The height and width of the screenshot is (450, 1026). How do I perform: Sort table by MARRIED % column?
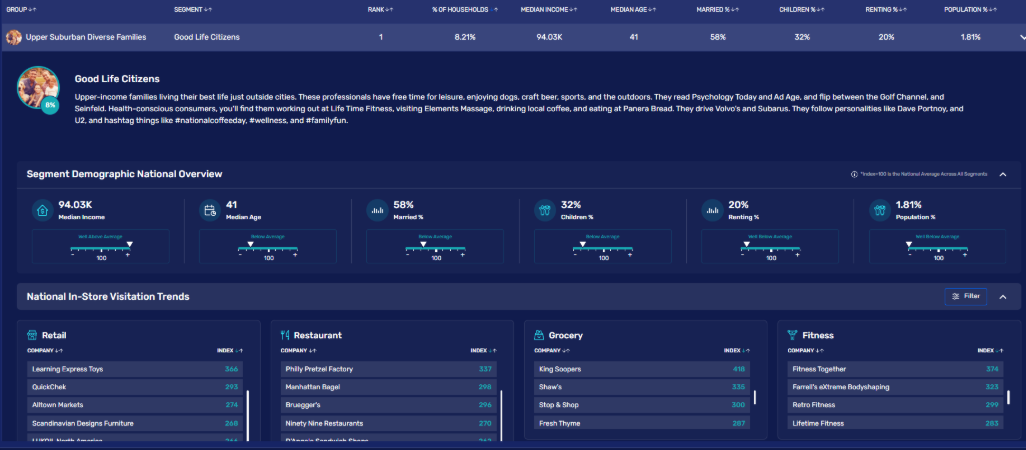(718, 10)
